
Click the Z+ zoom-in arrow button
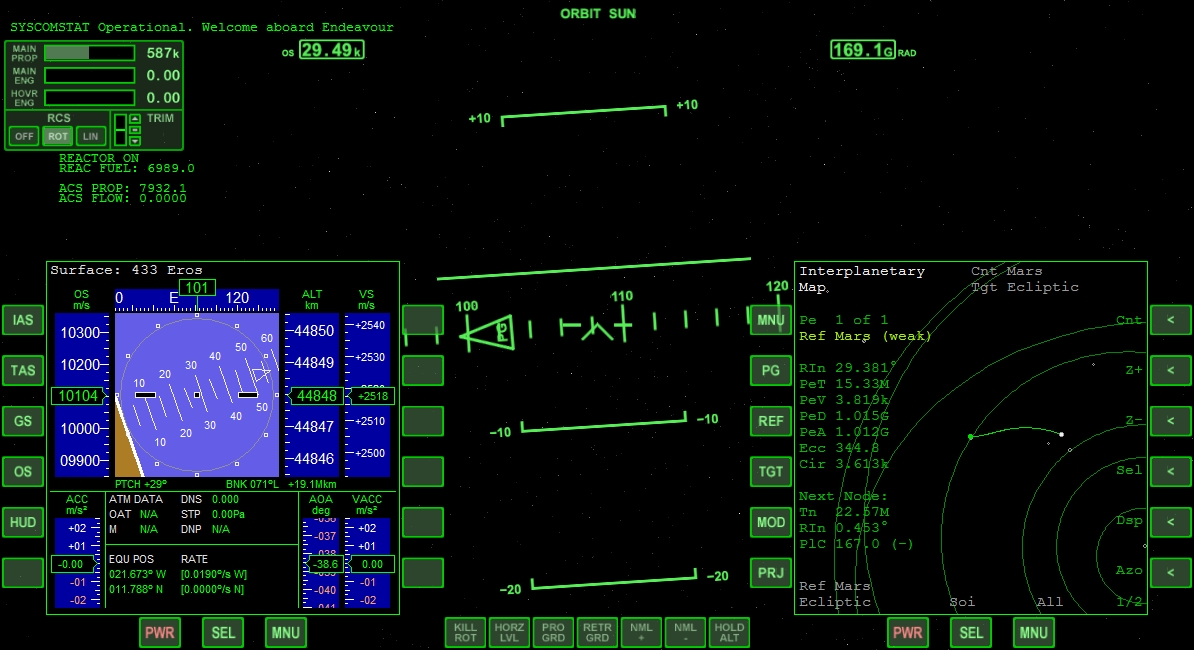pos(1170,370)
